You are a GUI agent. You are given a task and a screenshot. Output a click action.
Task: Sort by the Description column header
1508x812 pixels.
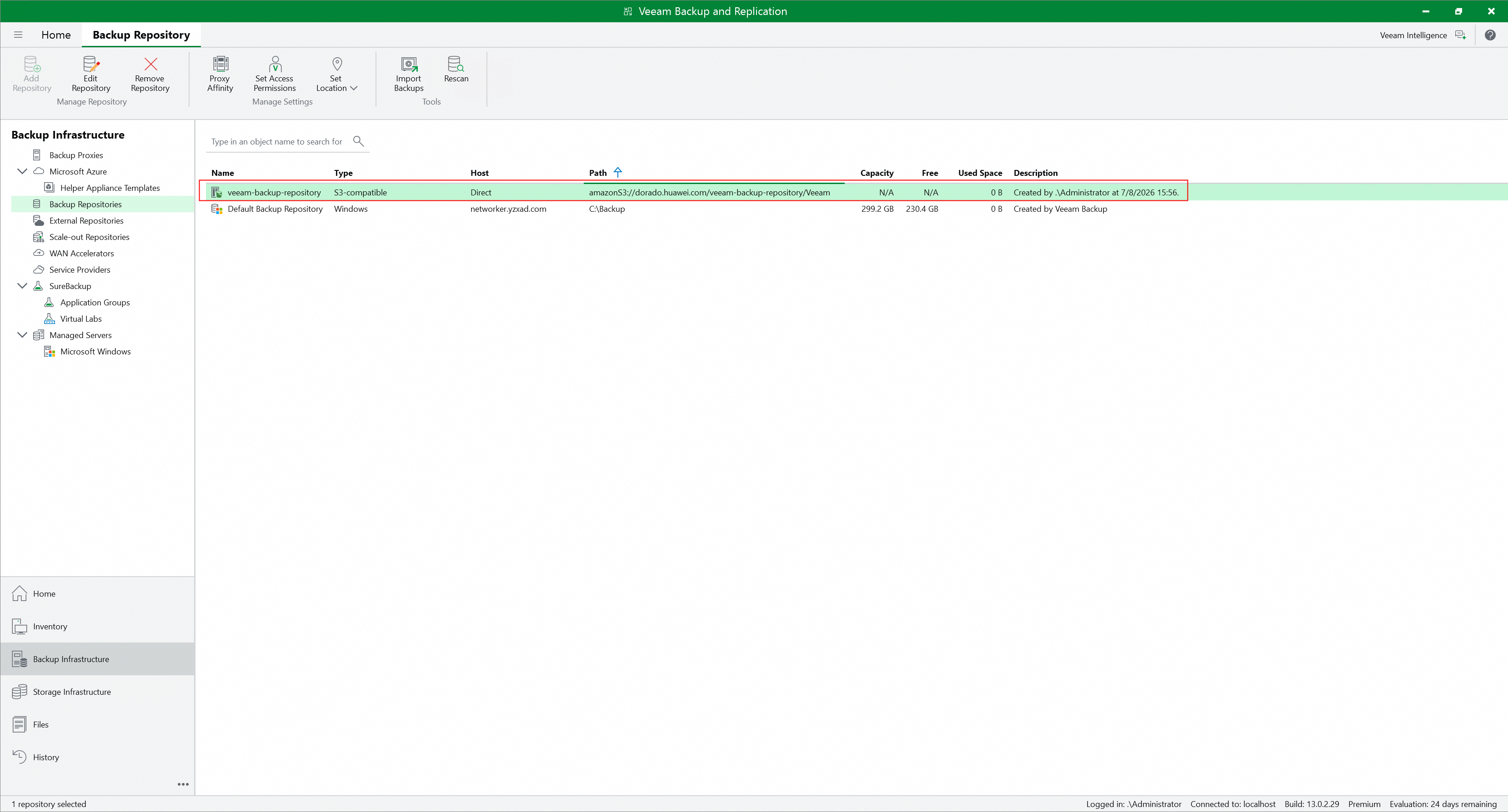[x=1036, y=173]
